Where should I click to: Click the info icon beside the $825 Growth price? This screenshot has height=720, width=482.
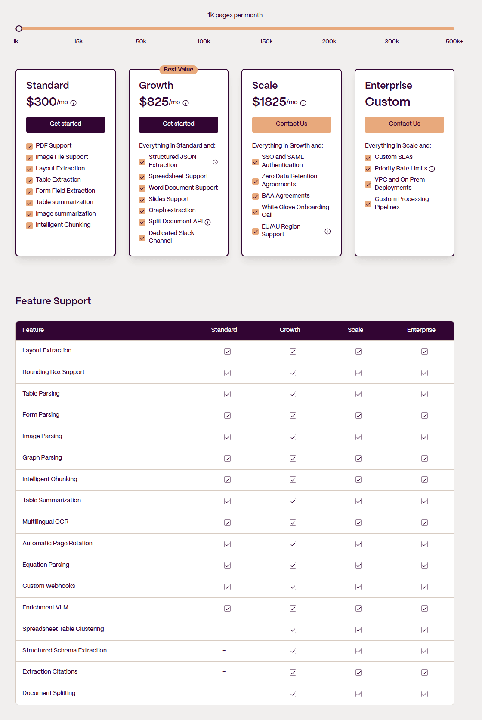[x=186, y=103]
